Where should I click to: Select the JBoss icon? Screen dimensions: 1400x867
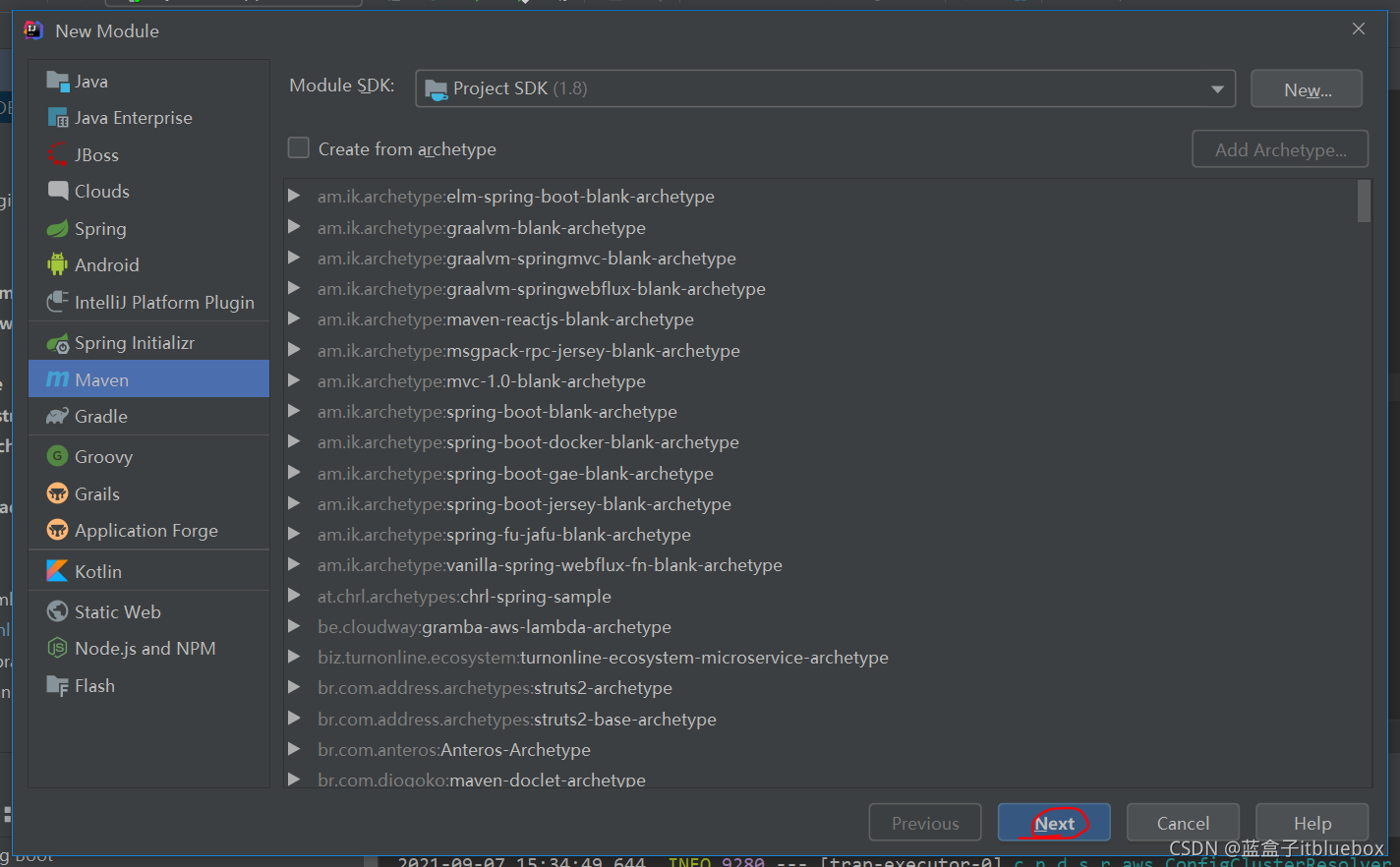tap(57, 154)
